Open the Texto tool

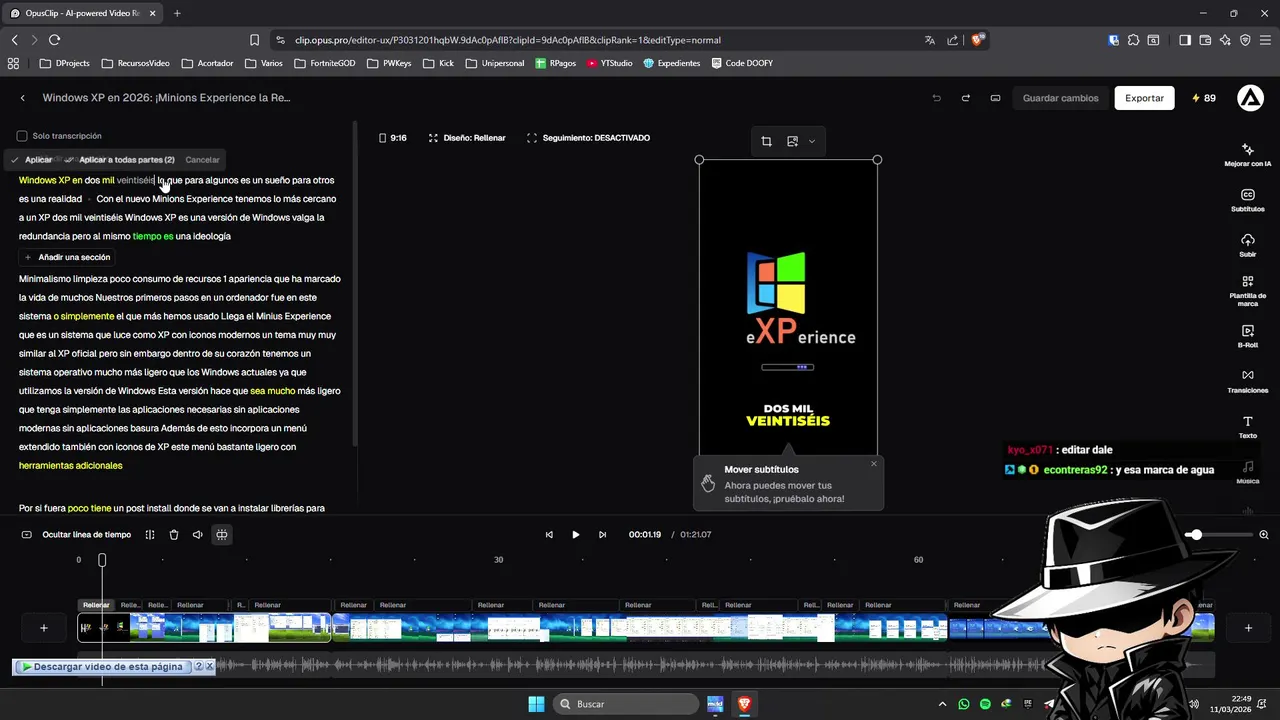[x=1247, y=427]
